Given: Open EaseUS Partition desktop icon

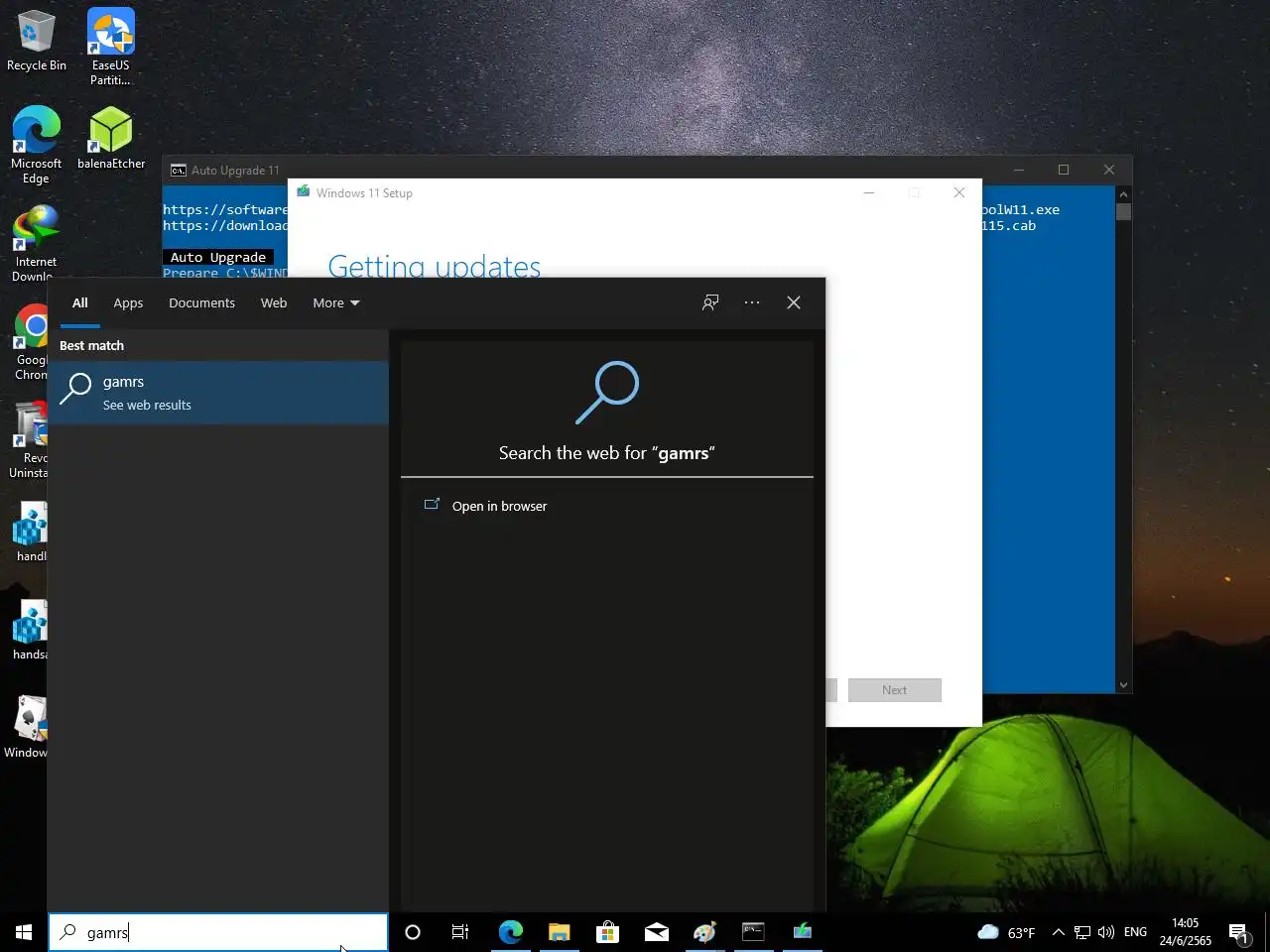Looking at the screenshot, I should [x=110, y=47].
